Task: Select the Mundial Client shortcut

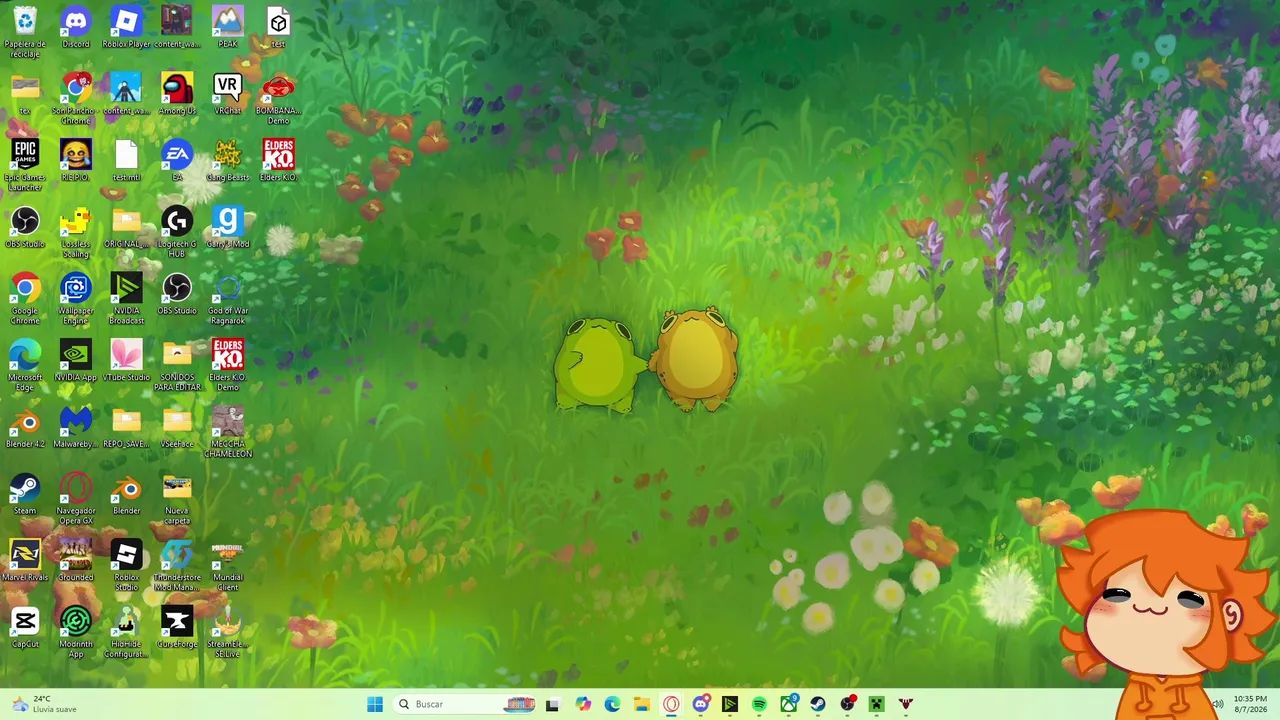Action: [228, 566]
